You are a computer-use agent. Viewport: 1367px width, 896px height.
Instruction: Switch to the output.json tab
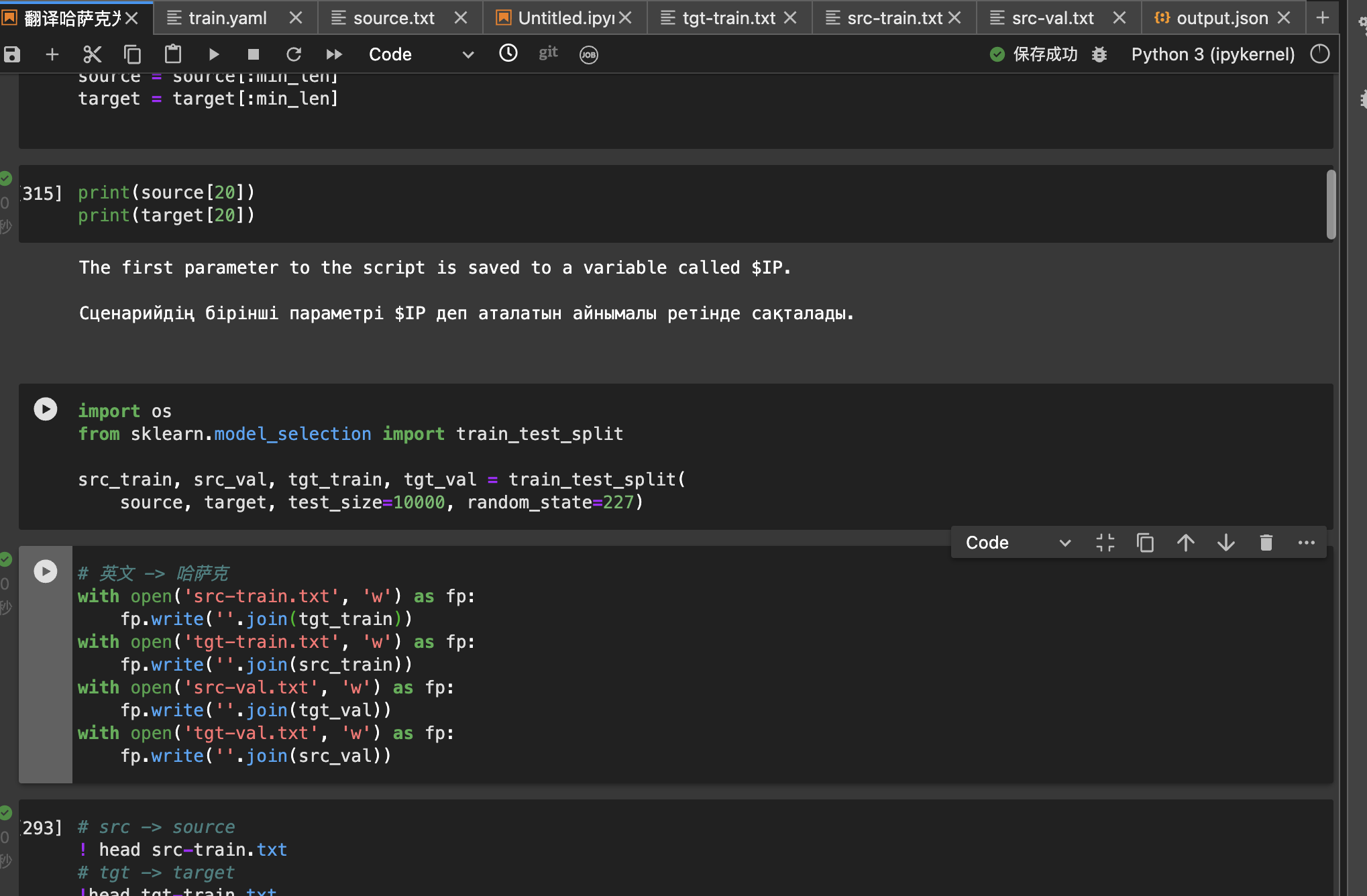point(1222,17)
